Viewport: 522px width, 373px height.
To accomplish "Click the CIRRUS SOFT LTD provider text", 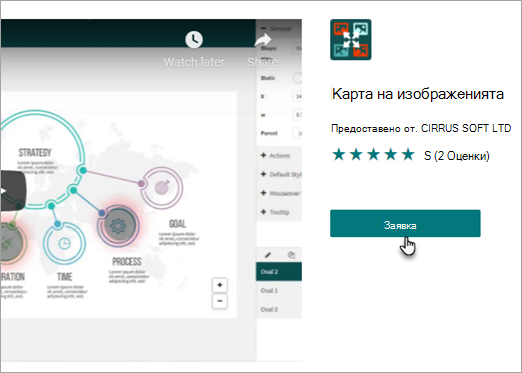I will 466,128.
